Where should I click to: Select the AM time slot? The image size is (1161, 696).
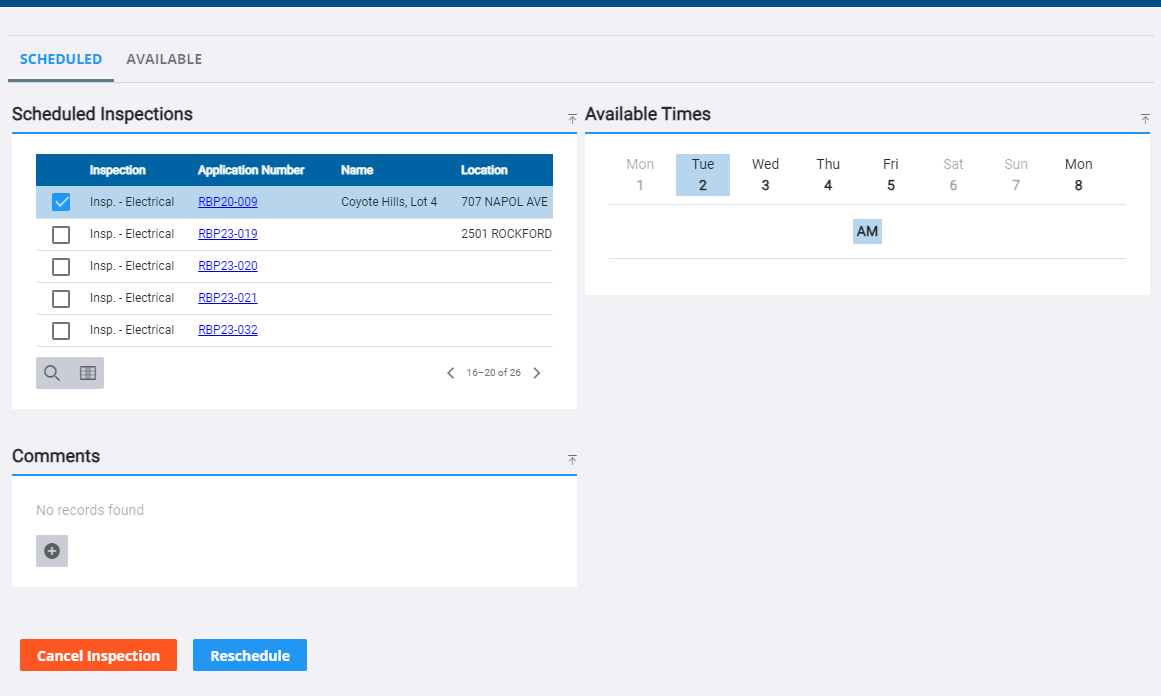coord(866,231)
